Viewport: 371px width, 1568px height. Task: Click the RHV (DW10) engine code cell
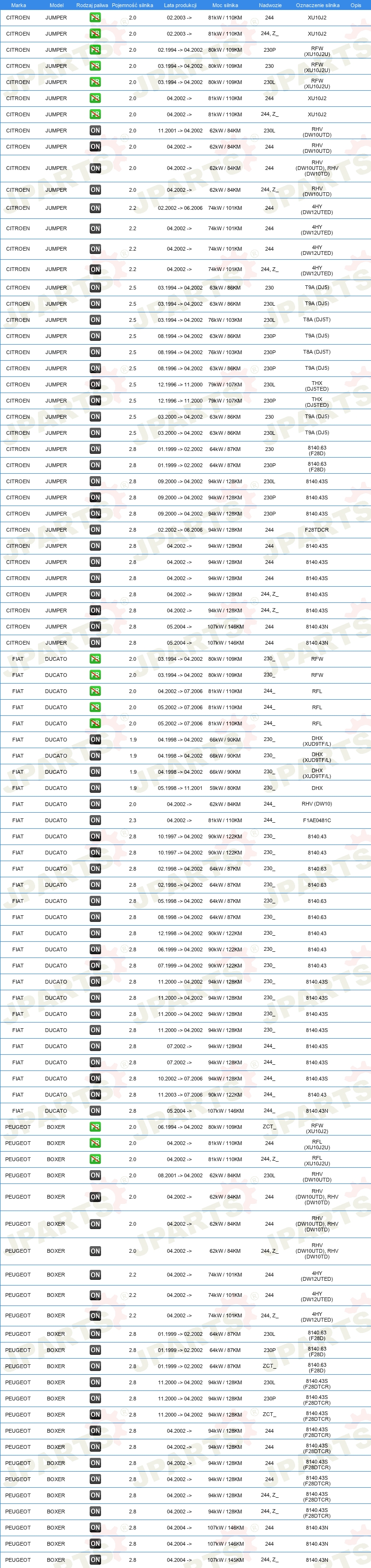coord(317,804)
